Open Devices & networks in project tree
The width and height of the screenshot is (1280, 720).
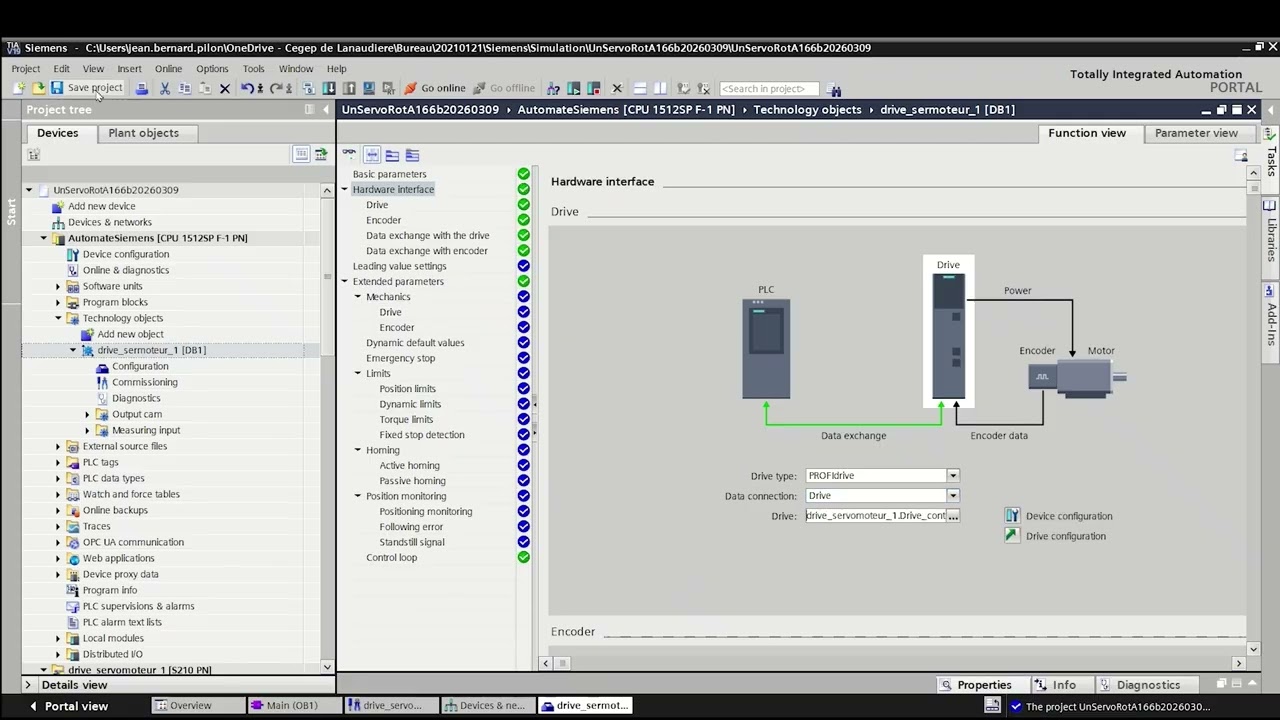(x=110, y=222)
